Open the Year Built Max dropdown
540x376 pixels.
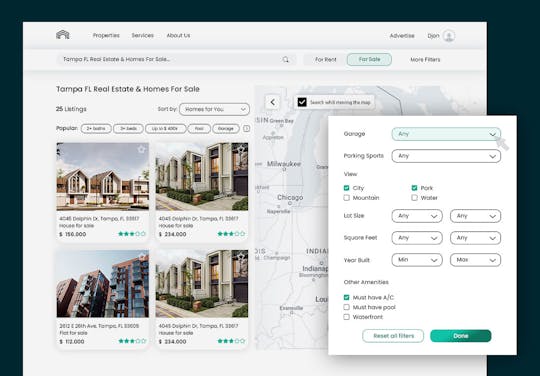pyautogui.click(x=475, y=260)
